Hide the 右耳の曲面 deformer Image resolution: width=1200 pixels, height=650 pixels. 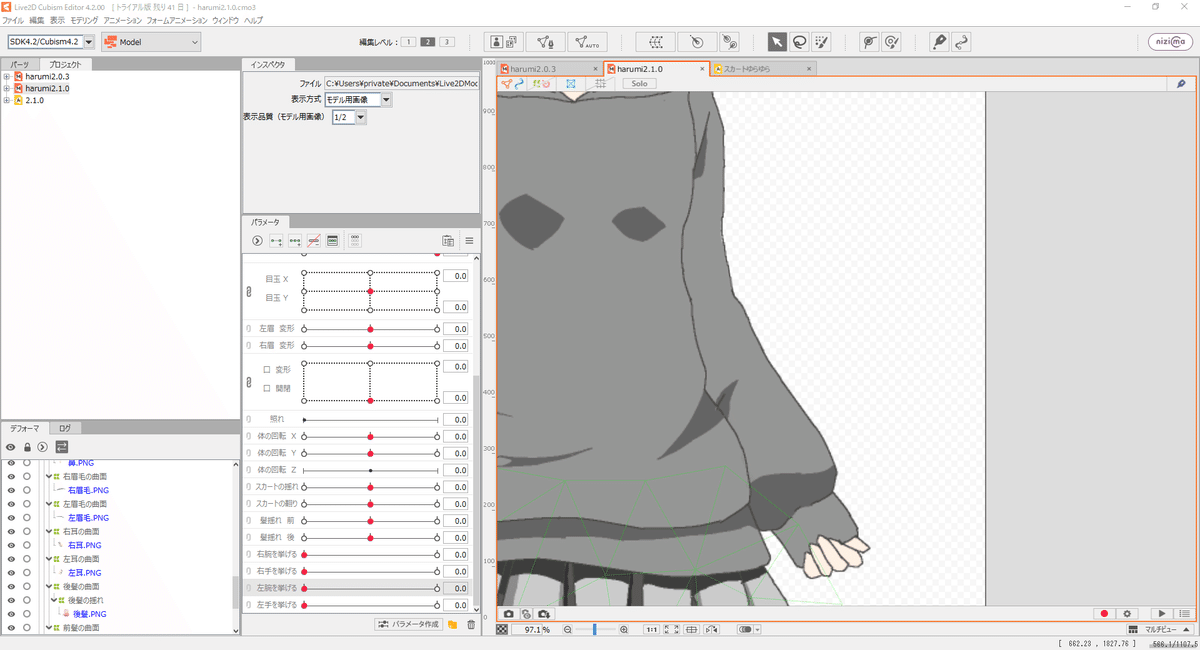pos(11,532)
